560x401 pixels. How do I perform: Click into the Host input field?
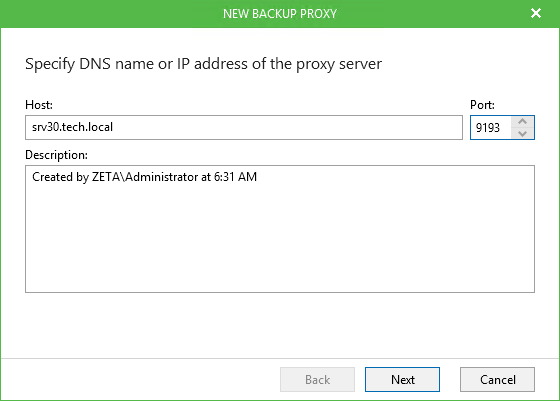244,127
